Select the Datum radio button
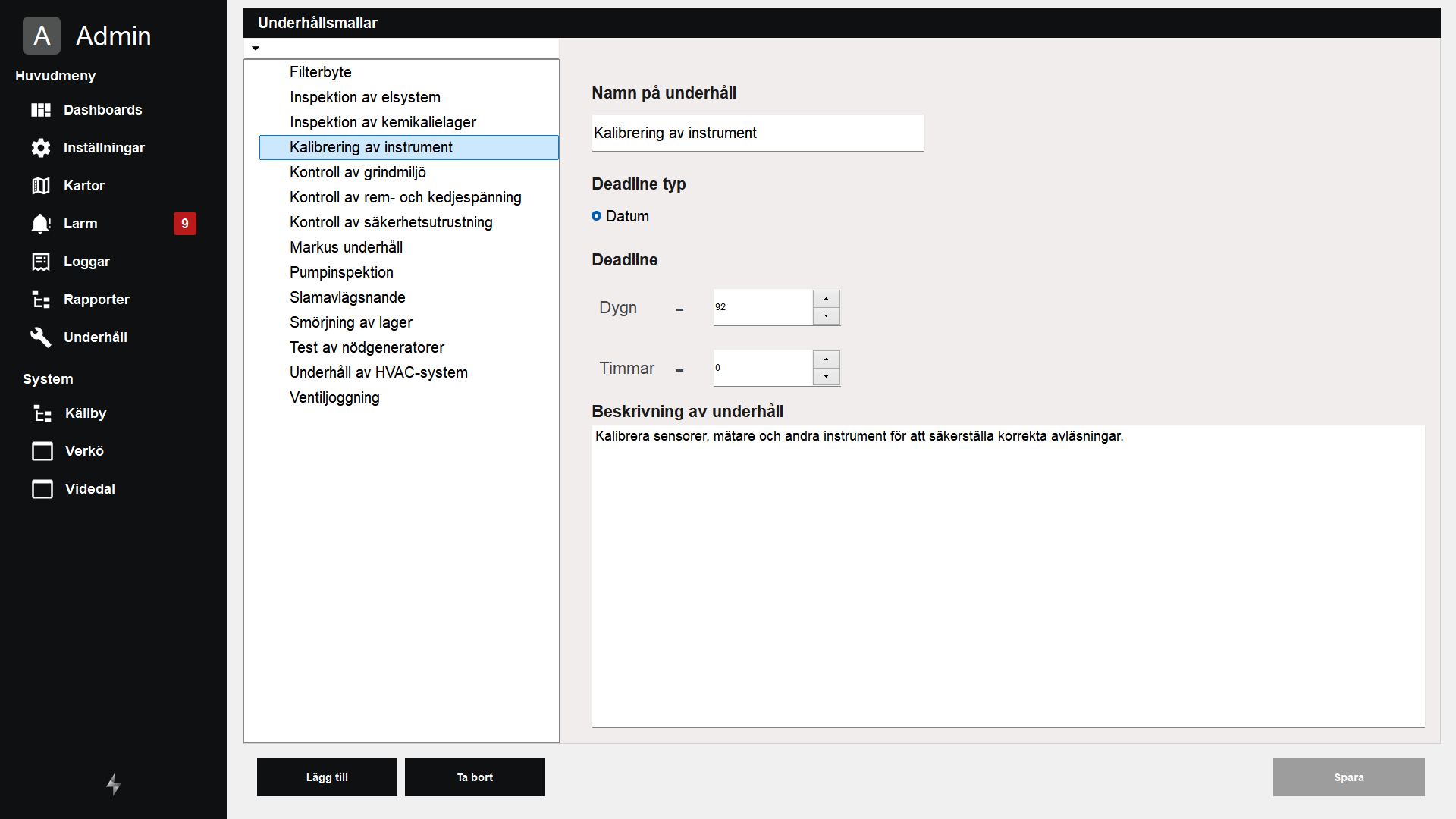 click(x=596, y=216)
